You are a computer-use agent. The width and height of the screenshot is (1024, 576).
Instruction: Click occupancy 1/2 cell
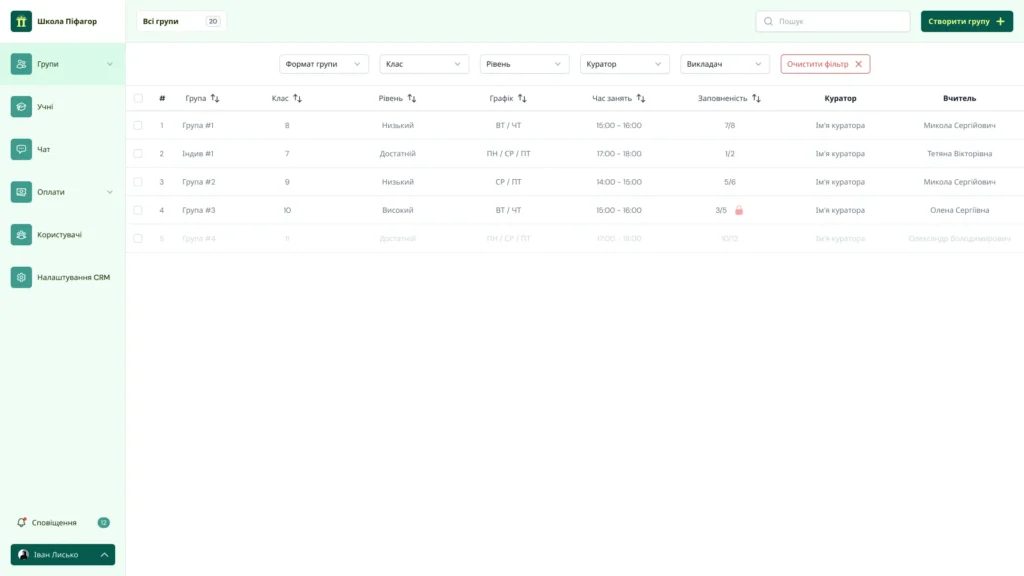(729, 153)
